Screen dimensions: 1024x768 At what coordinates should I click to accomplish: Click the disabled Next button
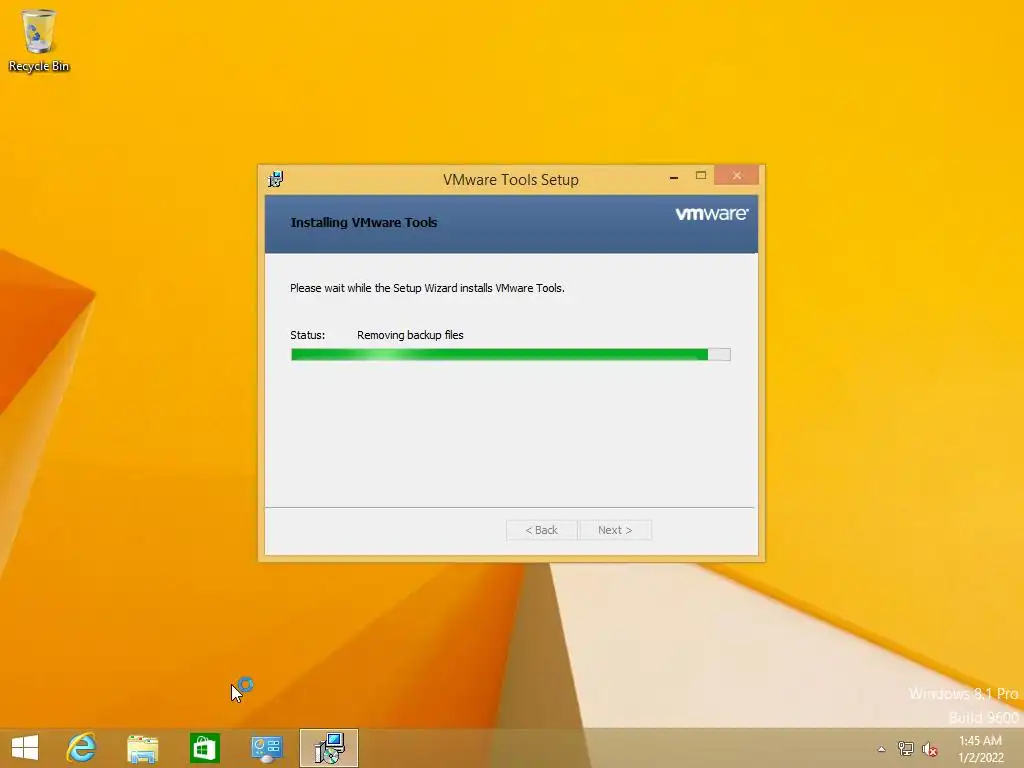(x=615, y=530)
